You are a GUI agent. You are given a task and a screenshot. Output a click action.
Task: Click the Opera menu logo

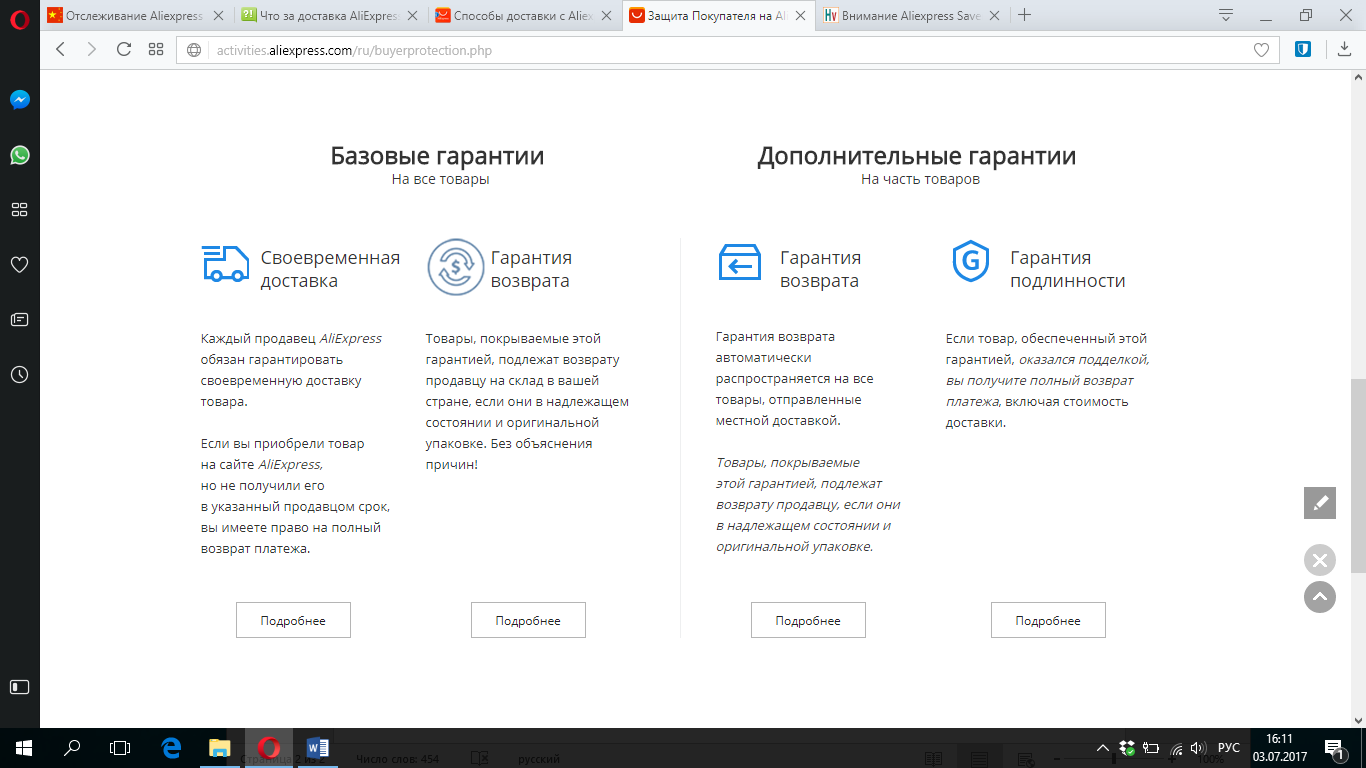(x=19, y=16)
